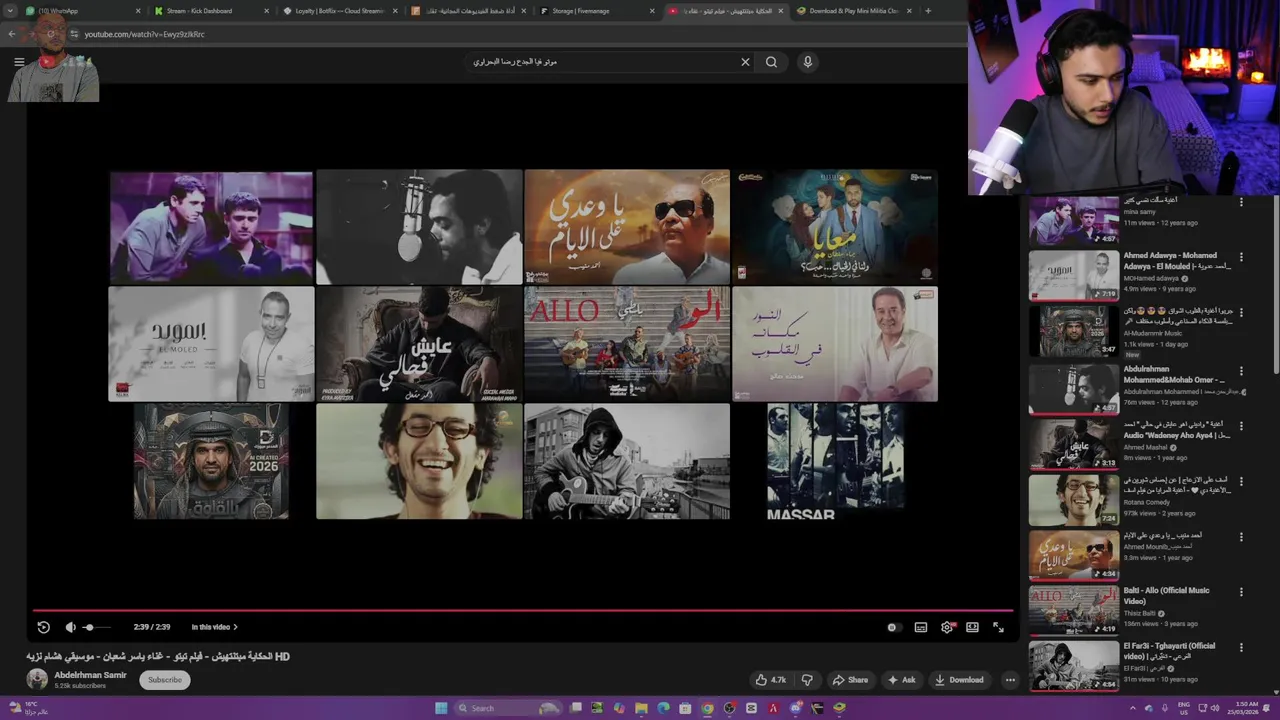Open the taskbar clock showing 1:50 AM

coord(1244,708)
